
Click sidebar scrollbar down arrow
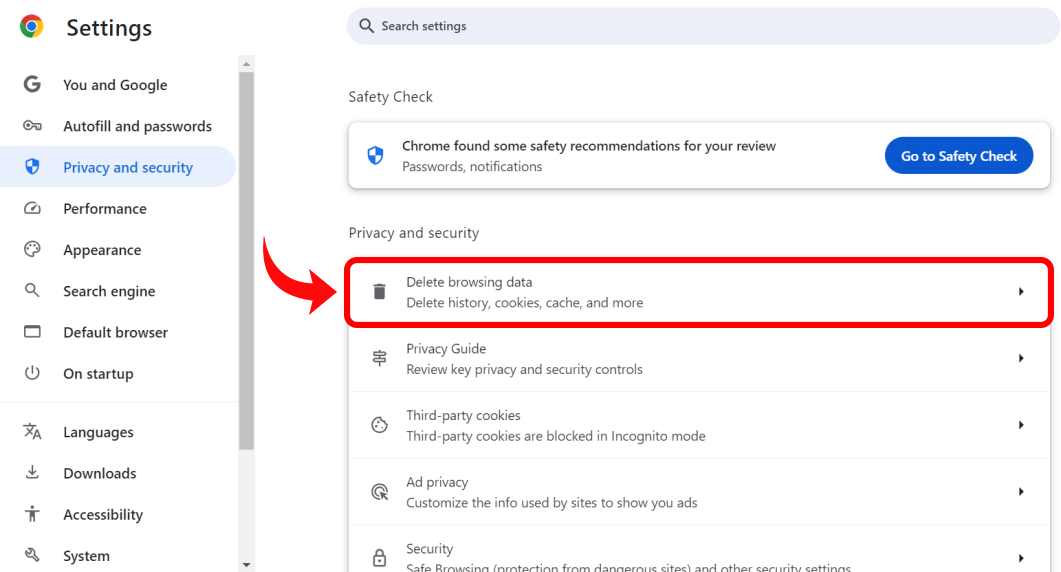pyautogui.click(x=246, y=565)
